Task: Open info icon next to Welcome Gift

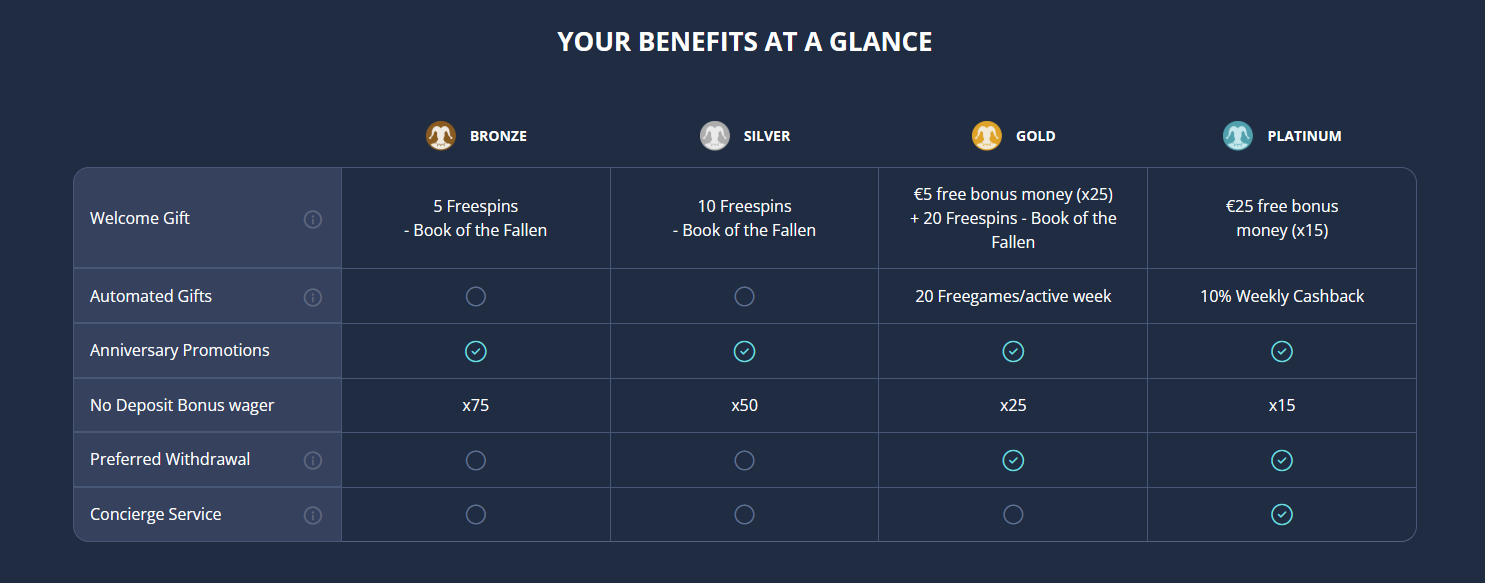Action: click(x=313, y=219)
